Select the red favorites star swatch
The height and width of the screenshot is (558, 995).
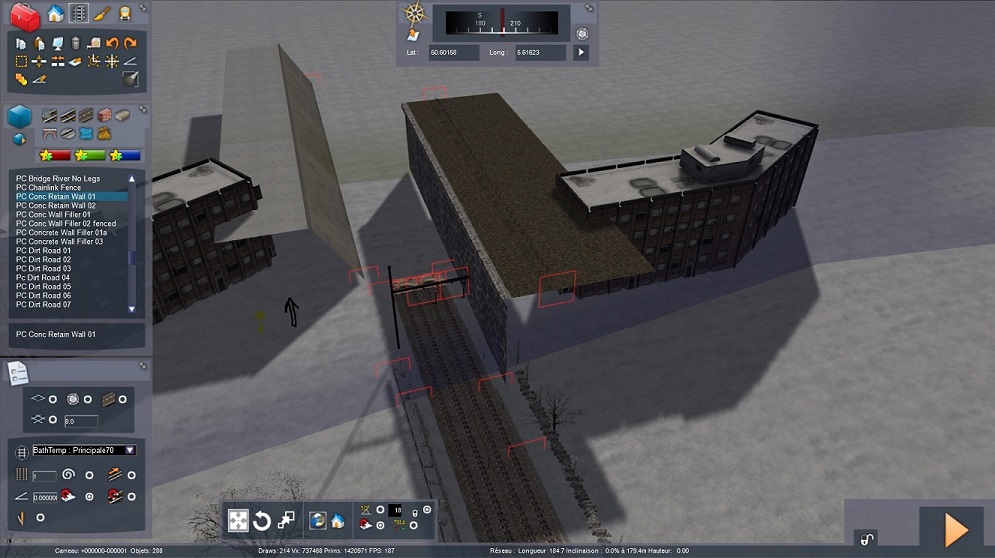click(55, 155)
